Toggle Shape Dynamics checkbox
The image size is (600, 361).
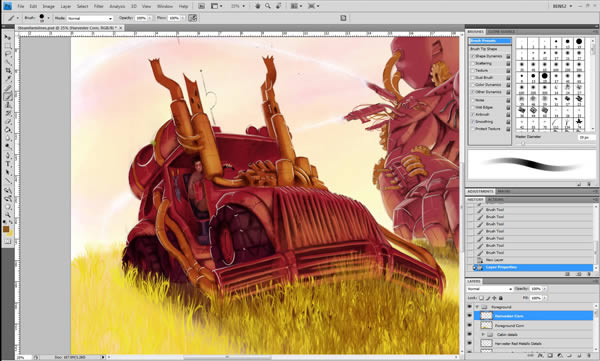click(473, 56)
